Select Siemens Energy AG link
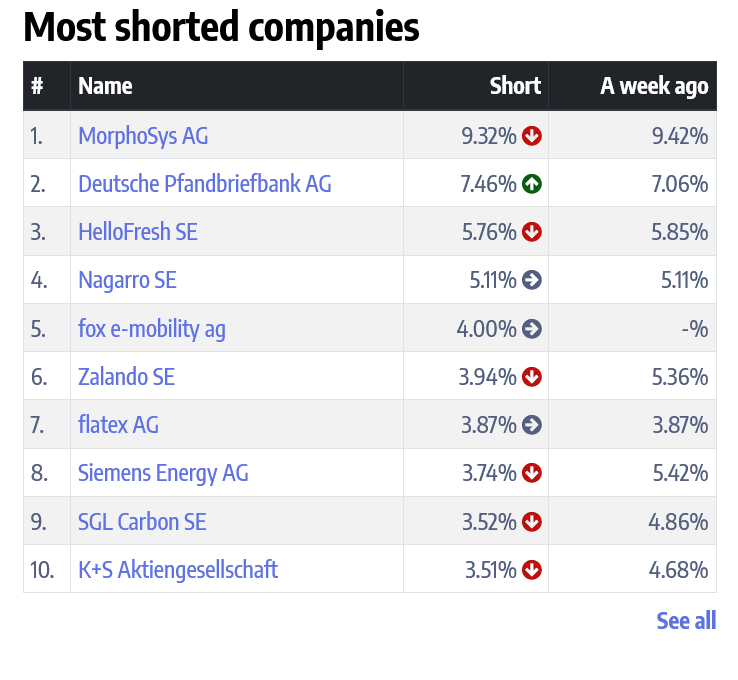Viewport: 738px width, 680px height. click(163, 473)
